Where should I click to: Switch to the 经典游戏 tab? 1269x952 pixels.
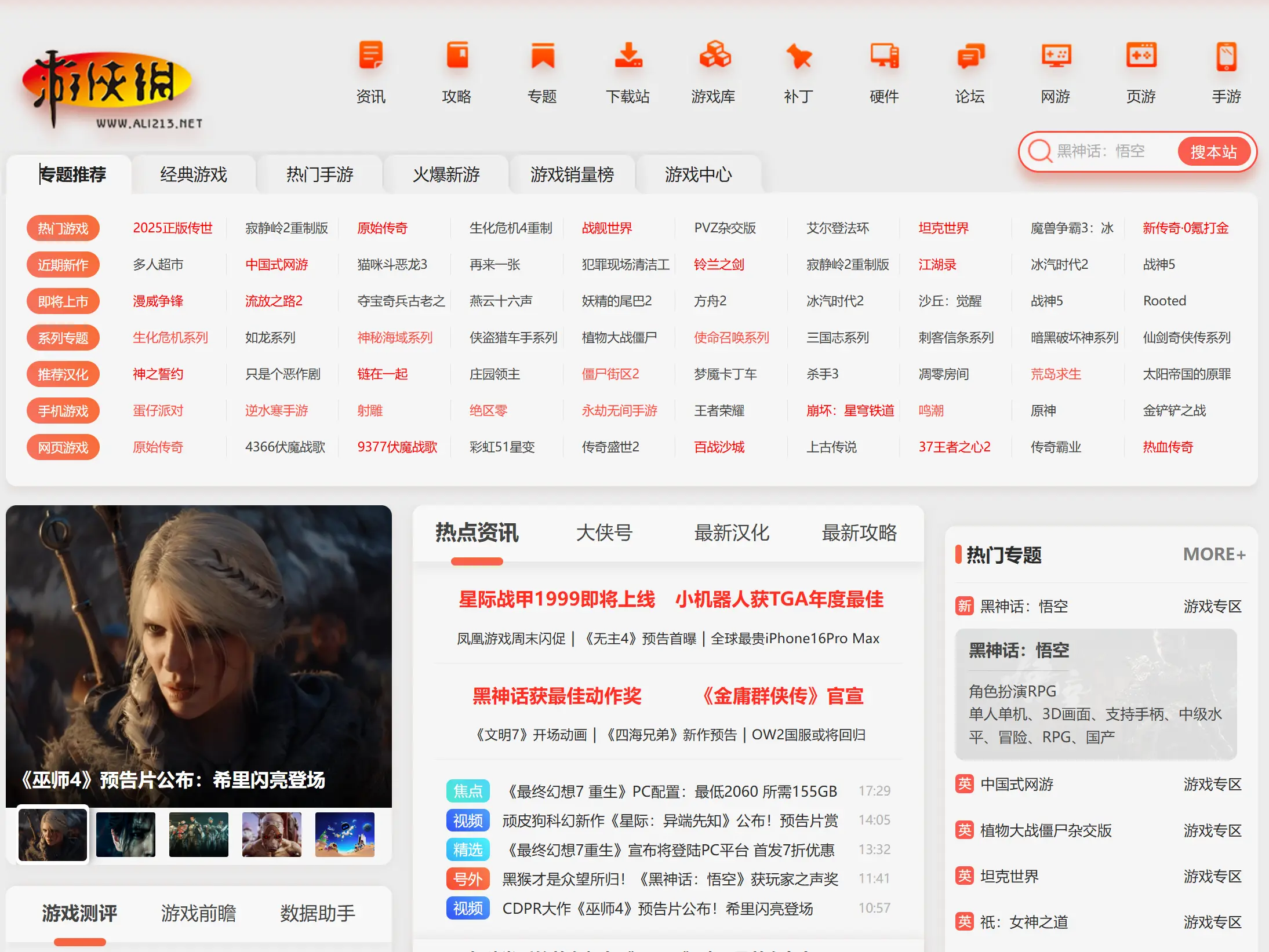[x=193, y=174]
